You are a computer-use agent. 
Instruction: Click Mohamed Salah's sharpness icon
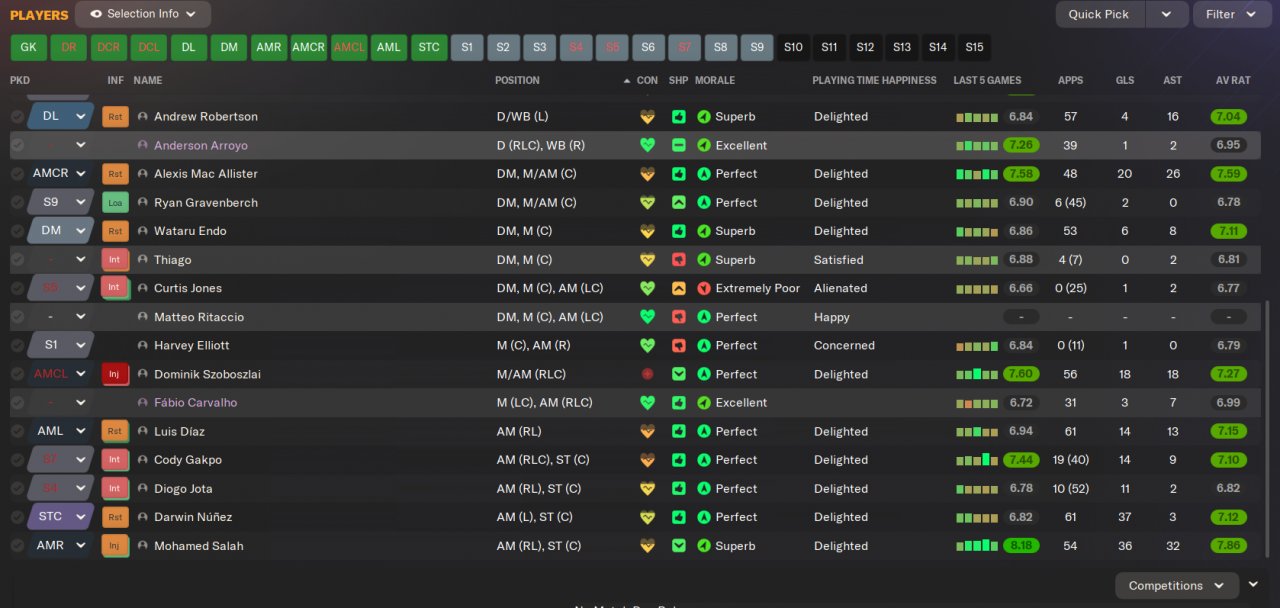coord(679,547)
